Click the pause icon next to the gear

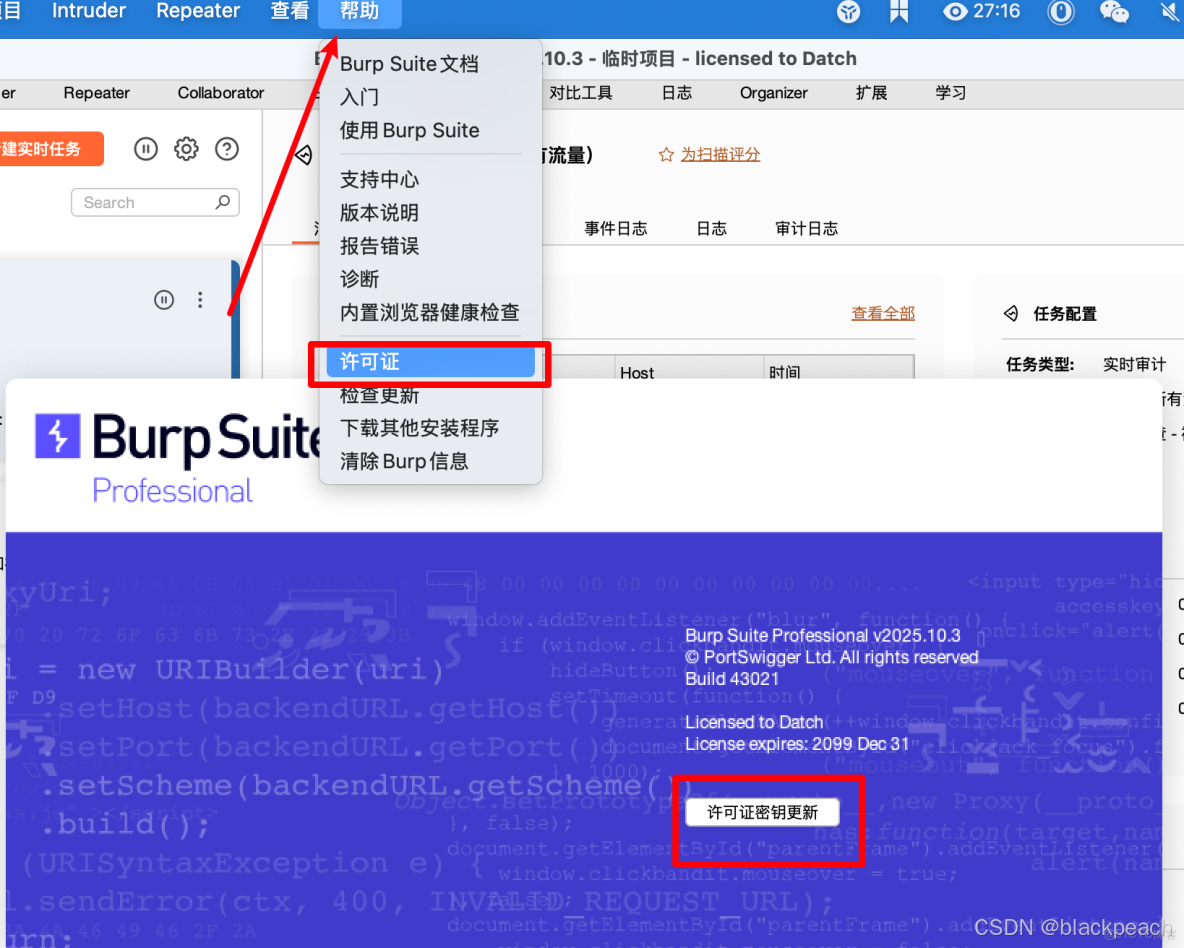(145, 148)
